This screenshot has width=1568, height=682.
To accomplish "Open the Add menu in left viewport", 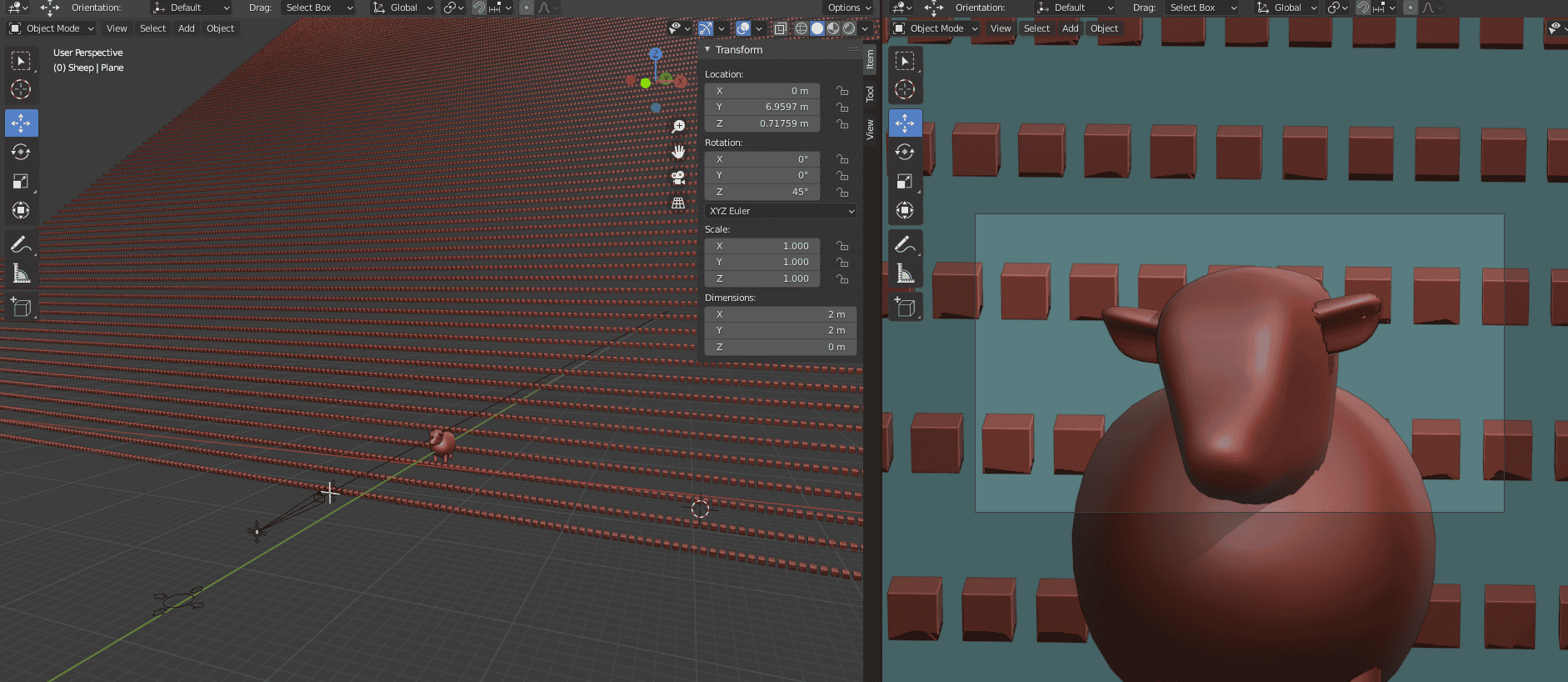I will tap(187, 28).
